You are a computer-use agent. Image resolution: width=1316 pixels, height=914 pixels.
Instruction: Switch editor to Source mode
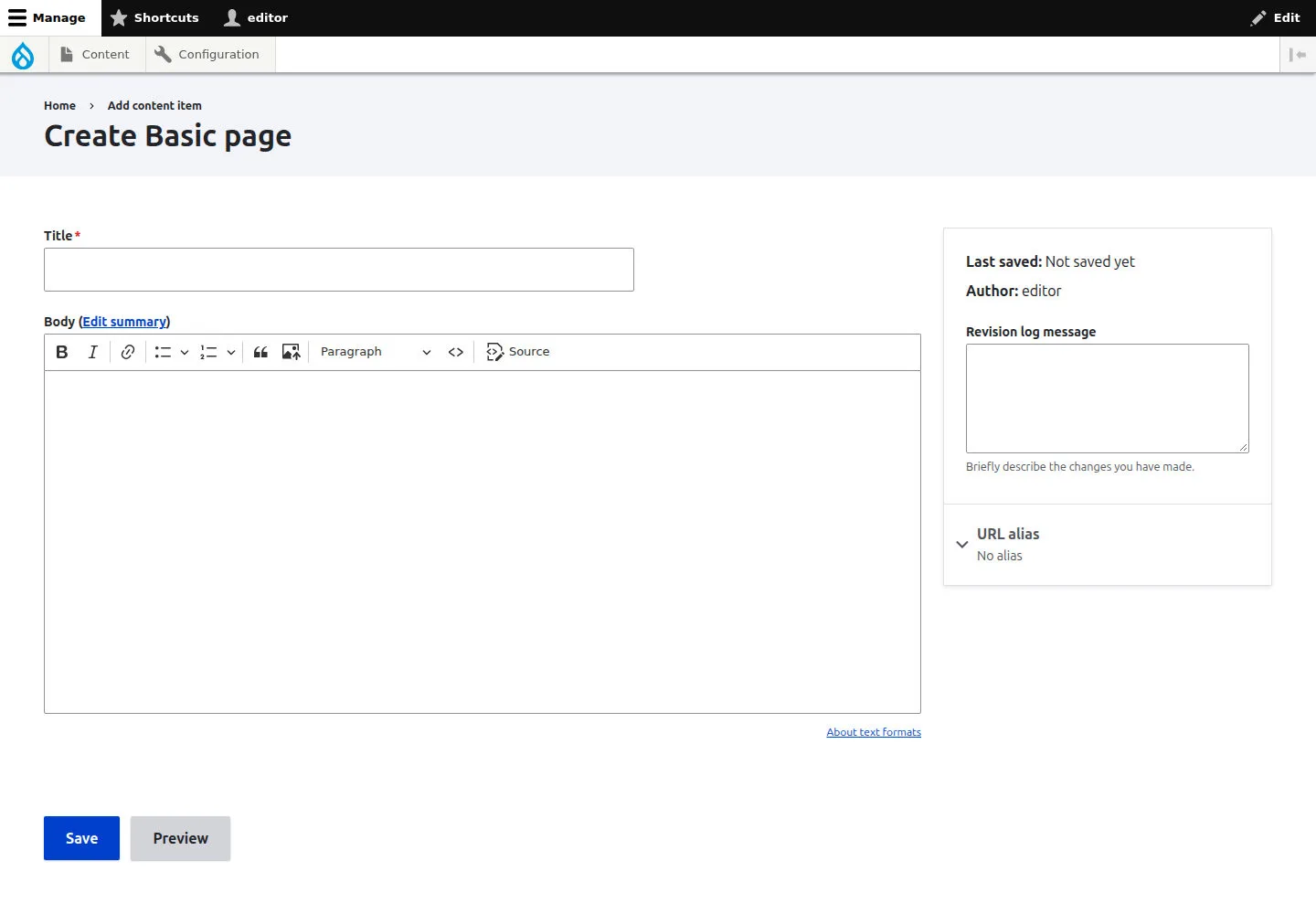pos(518,352)
